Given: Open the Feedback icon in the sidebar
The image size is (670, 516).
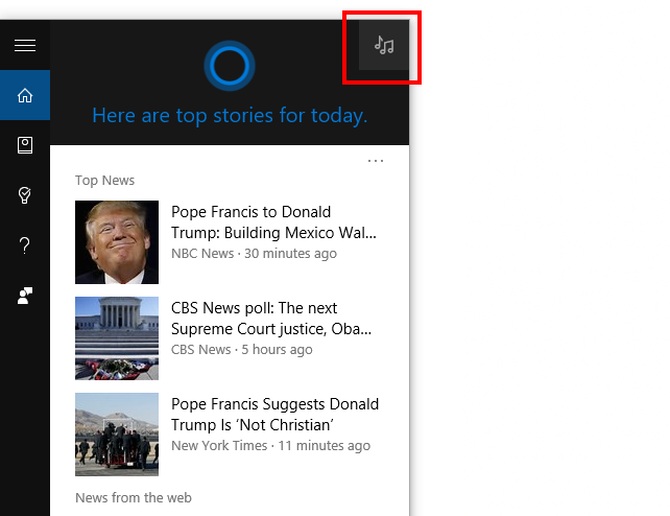Looking at the screenshot, I should coord(25,296).
